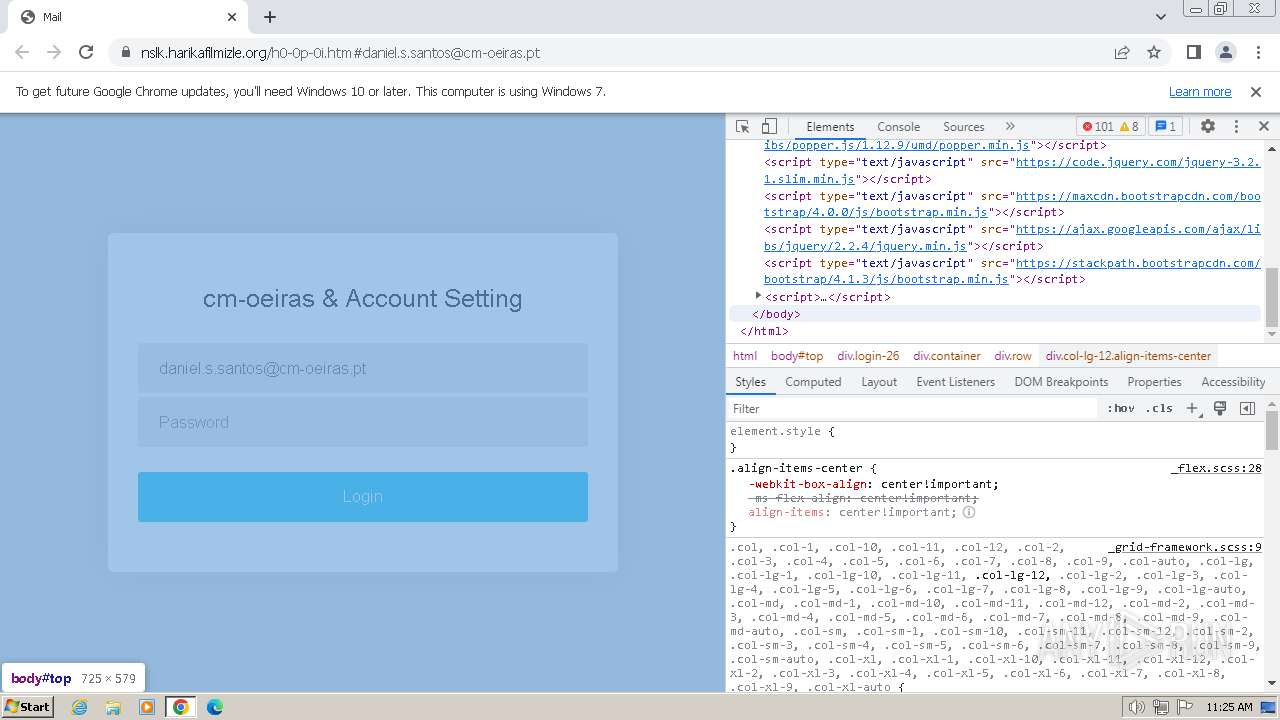
Task: Switch to the Sources tab
Action: (964, 127)
